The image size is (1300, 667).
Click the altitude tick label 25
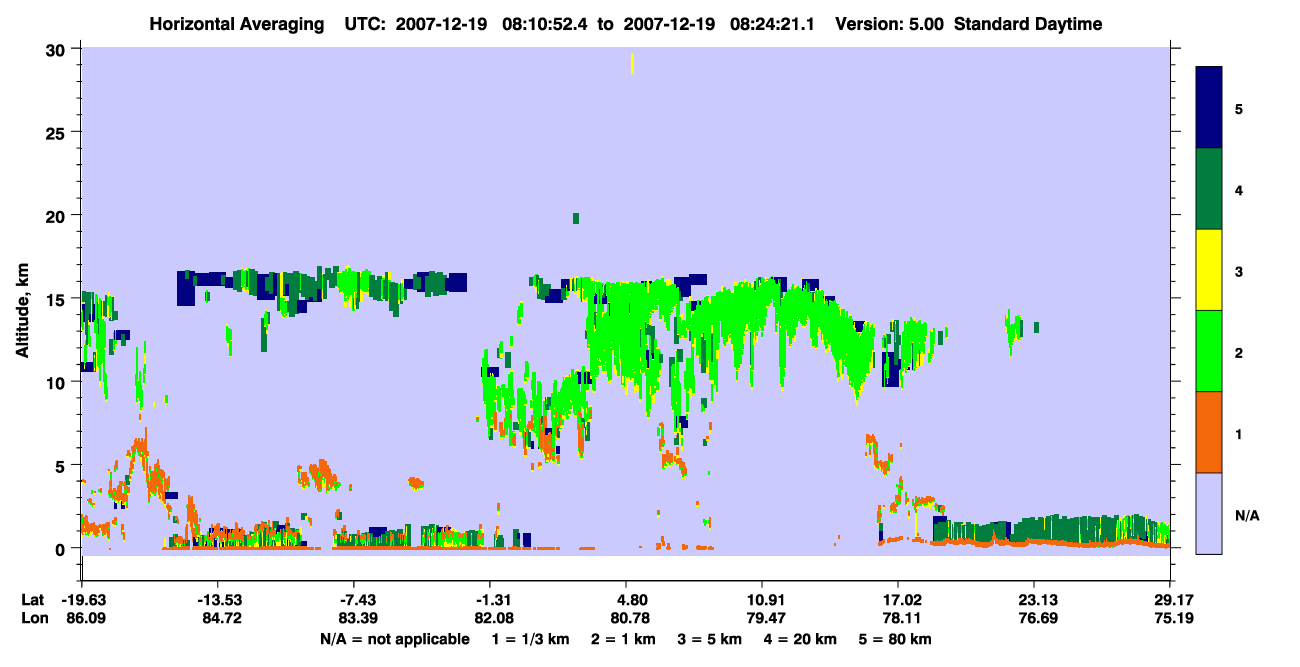pyautogui.click(x=58, y=132)
